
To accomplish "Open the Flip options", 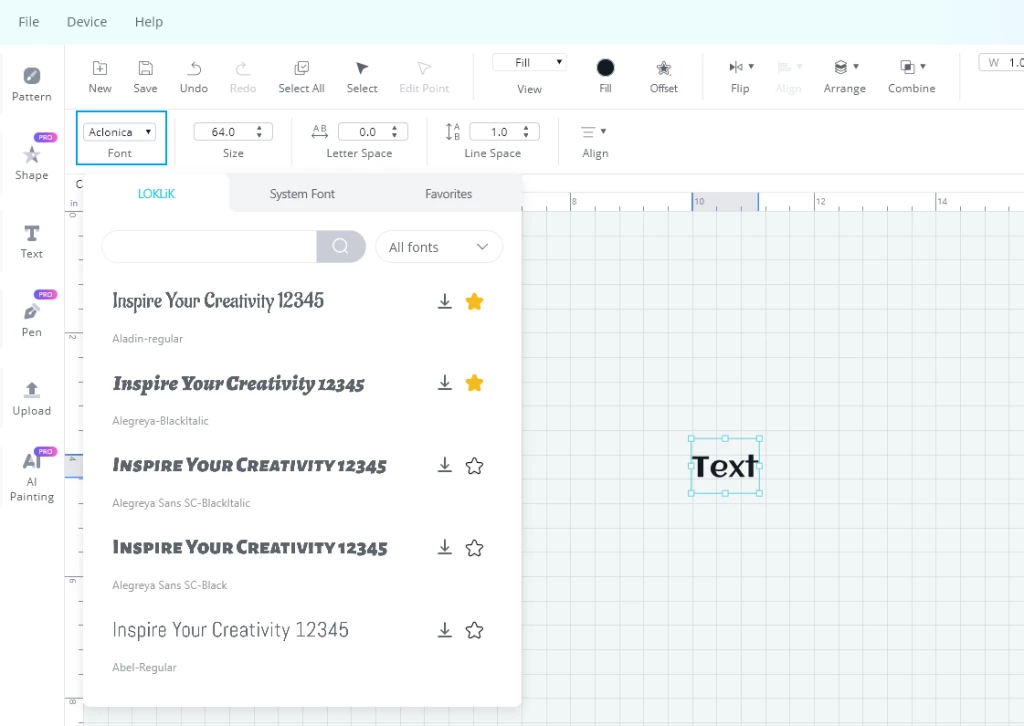I will tap(741, 77).
